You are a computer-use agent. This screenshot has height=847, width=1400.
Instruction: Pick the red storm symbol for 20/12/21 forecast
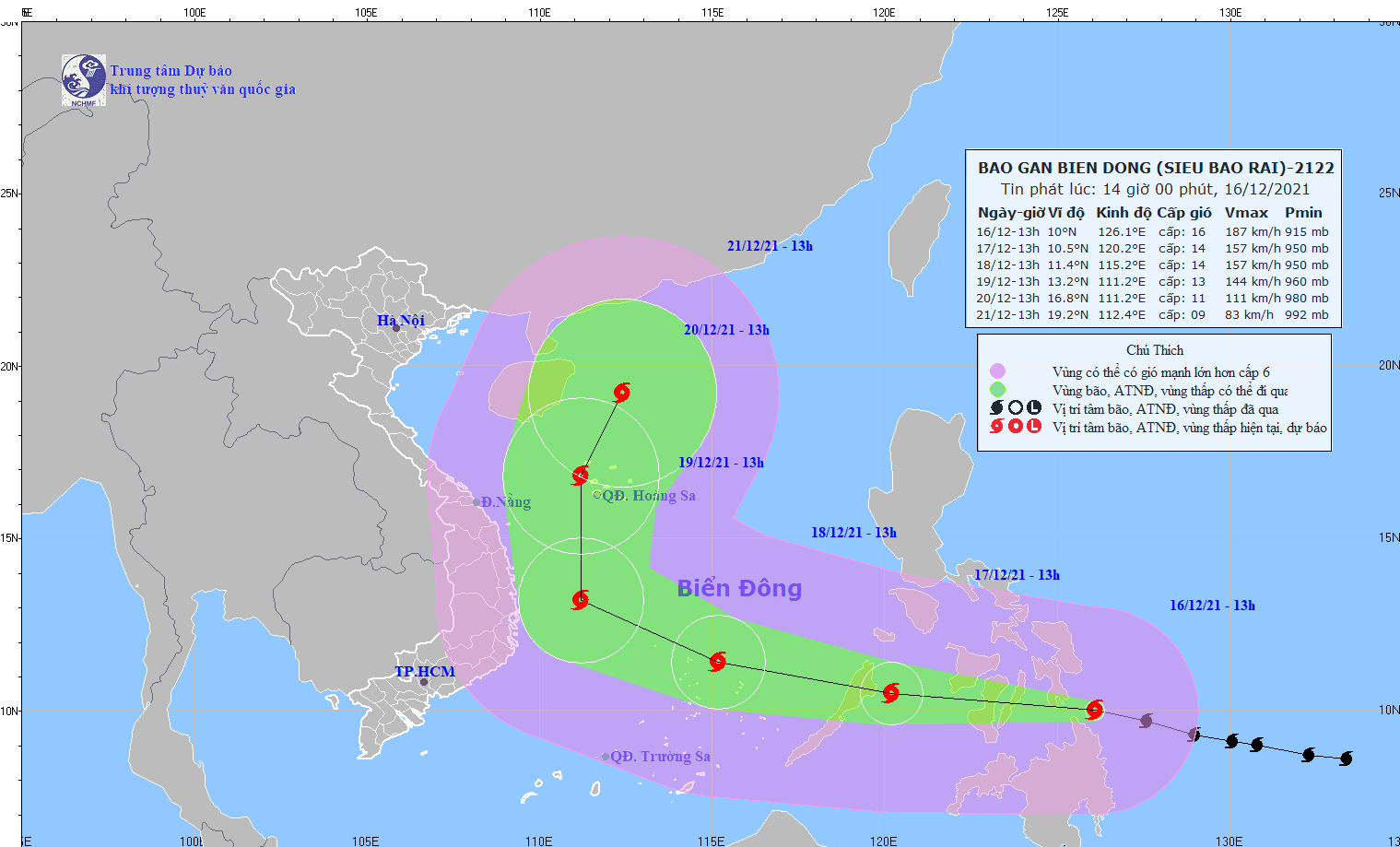[x=580, y=476]
